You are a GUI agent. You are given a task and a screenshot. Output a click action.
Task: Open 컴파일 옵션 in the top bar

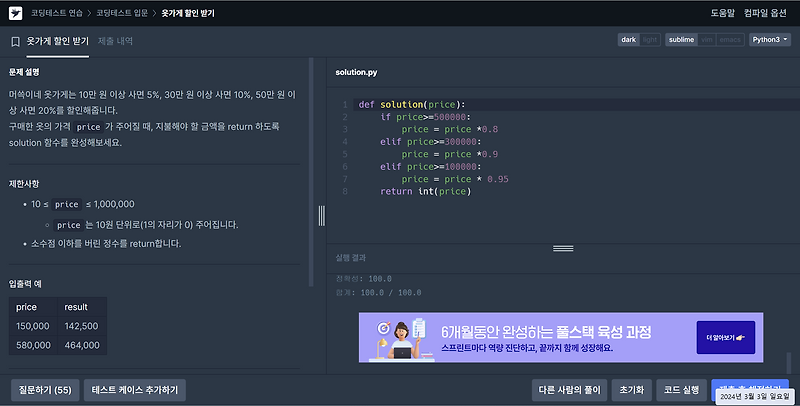765,13
